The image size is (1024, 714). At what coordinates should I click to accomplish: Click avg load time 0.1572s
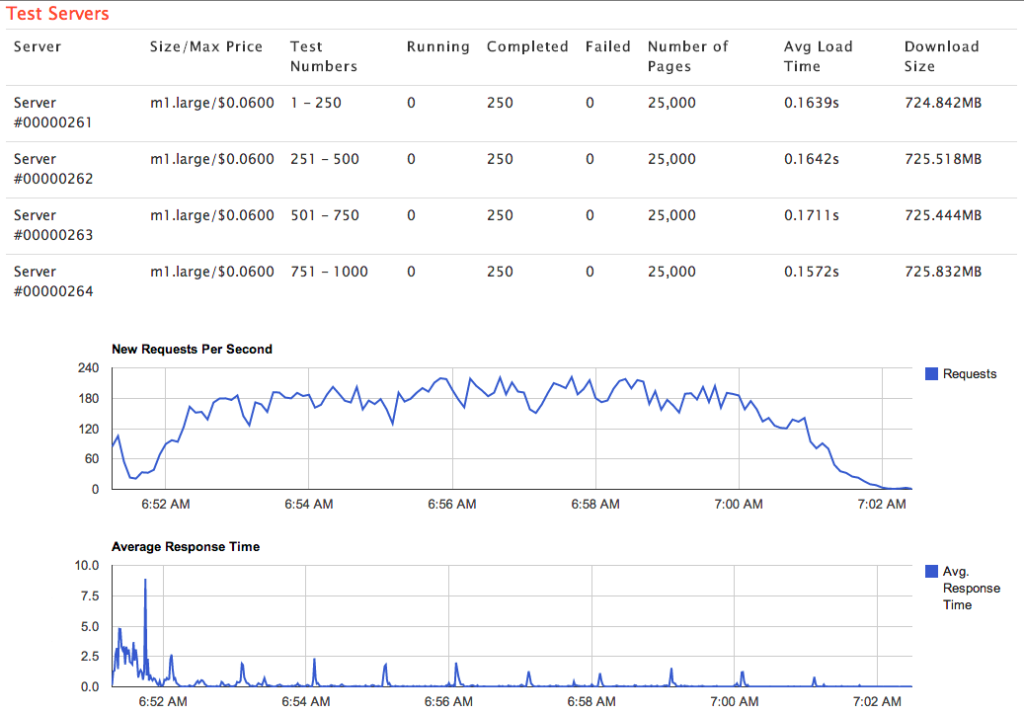point(811,271)
